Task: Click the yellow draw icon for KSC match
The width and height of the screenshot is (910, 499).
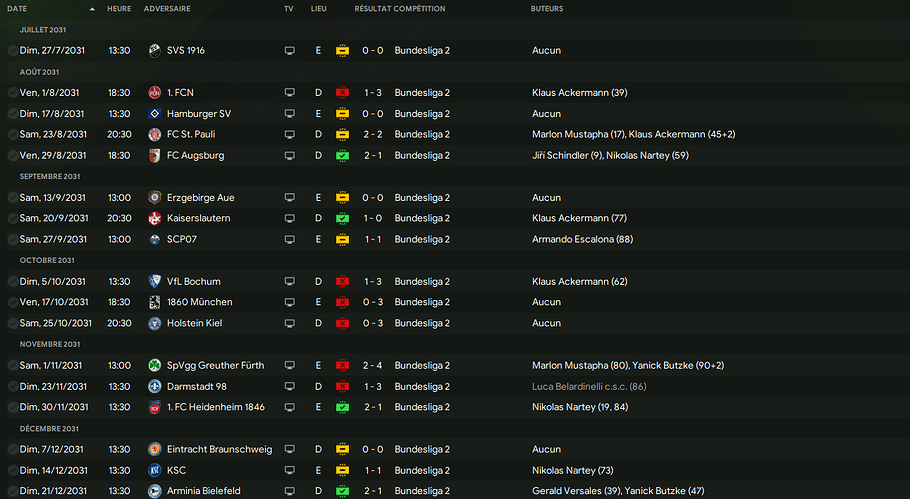Action: tap(342, 470)
